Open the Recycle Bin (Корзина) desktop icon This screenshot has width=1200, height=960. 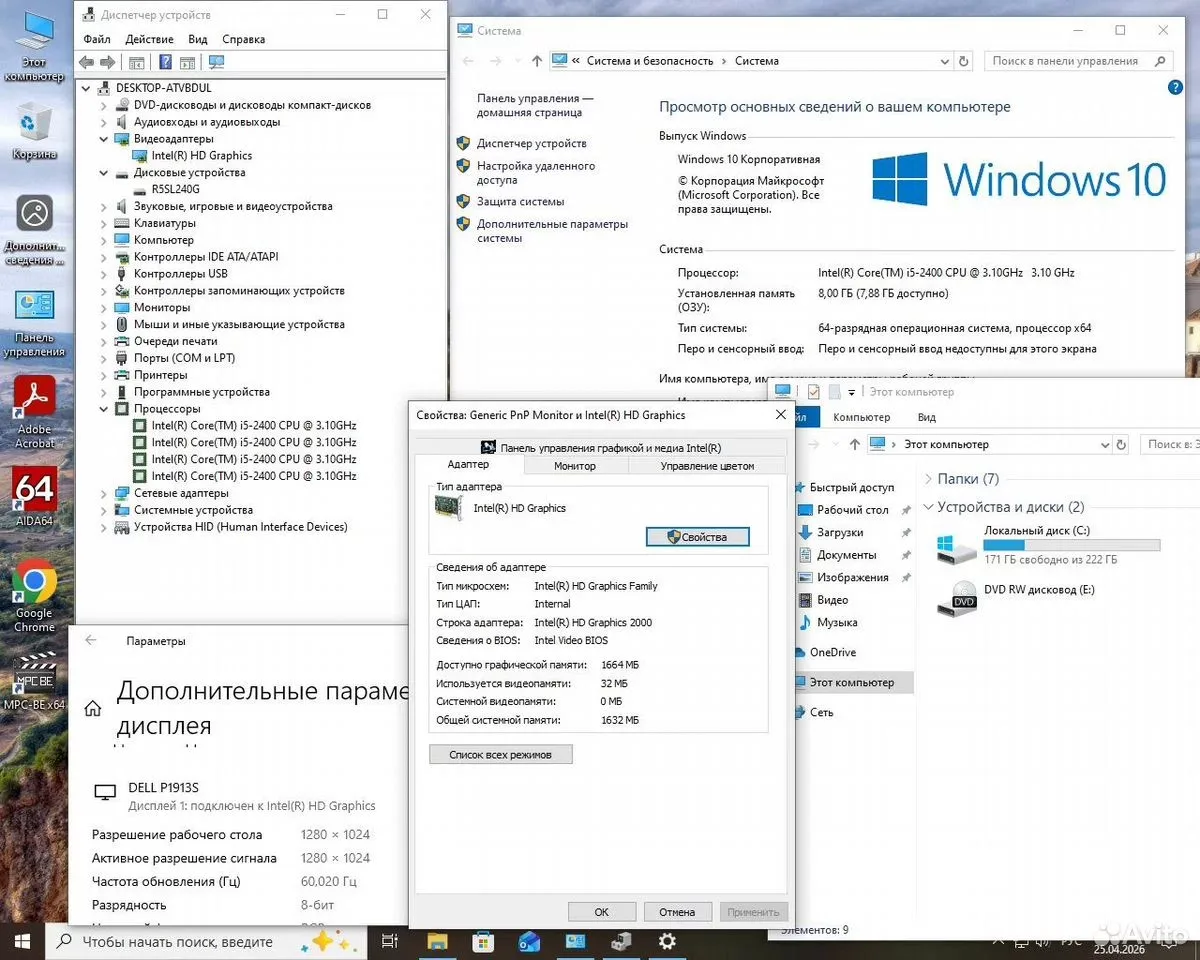34,132
